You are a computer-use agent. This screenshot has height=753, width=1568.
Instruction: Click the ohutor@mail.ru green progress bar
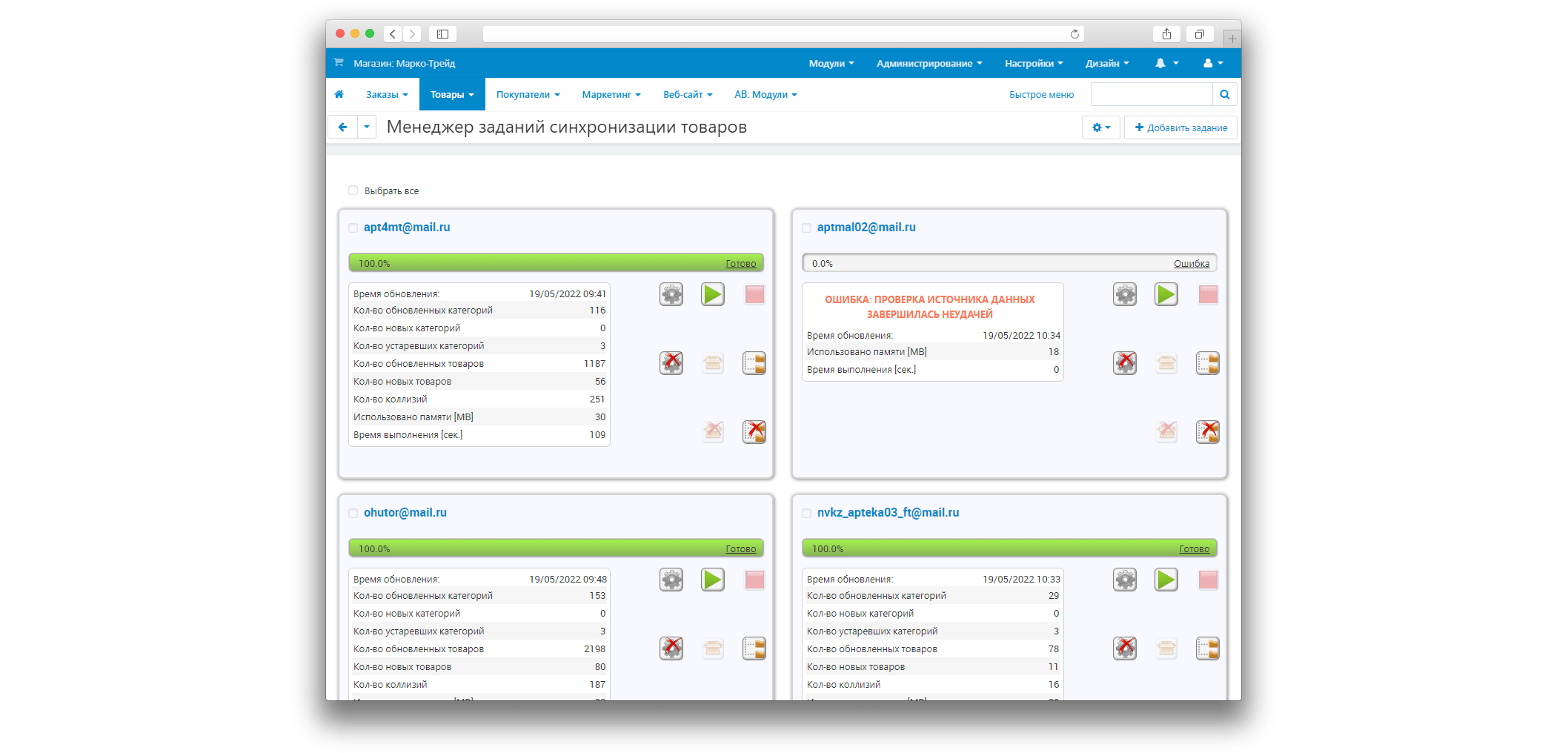[x=556, y=548]
